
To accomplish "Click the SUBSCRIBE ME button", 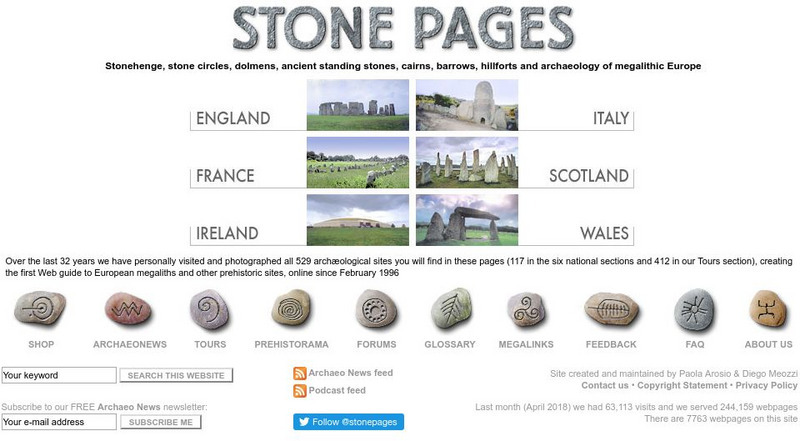I will click(161, 422).
